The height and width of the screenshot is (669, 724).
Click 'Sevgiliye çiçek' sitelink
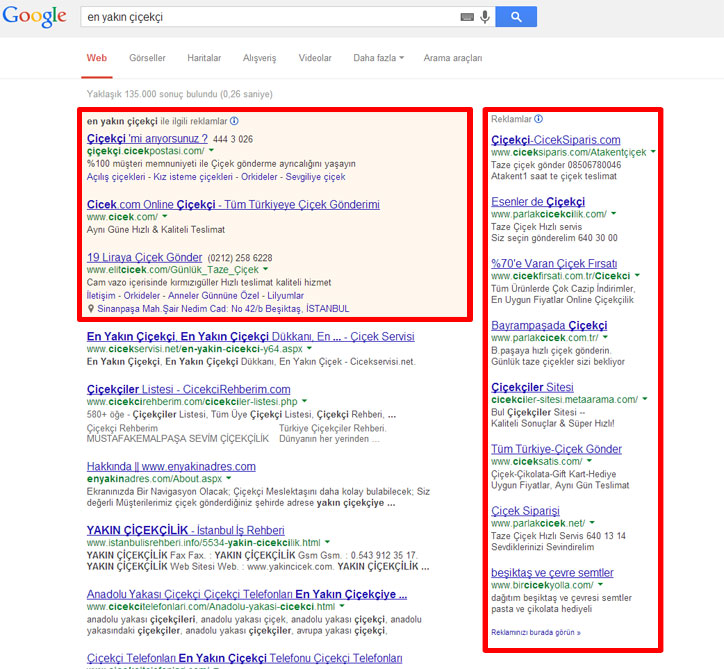pyautogui.click(x=315, y=177)
